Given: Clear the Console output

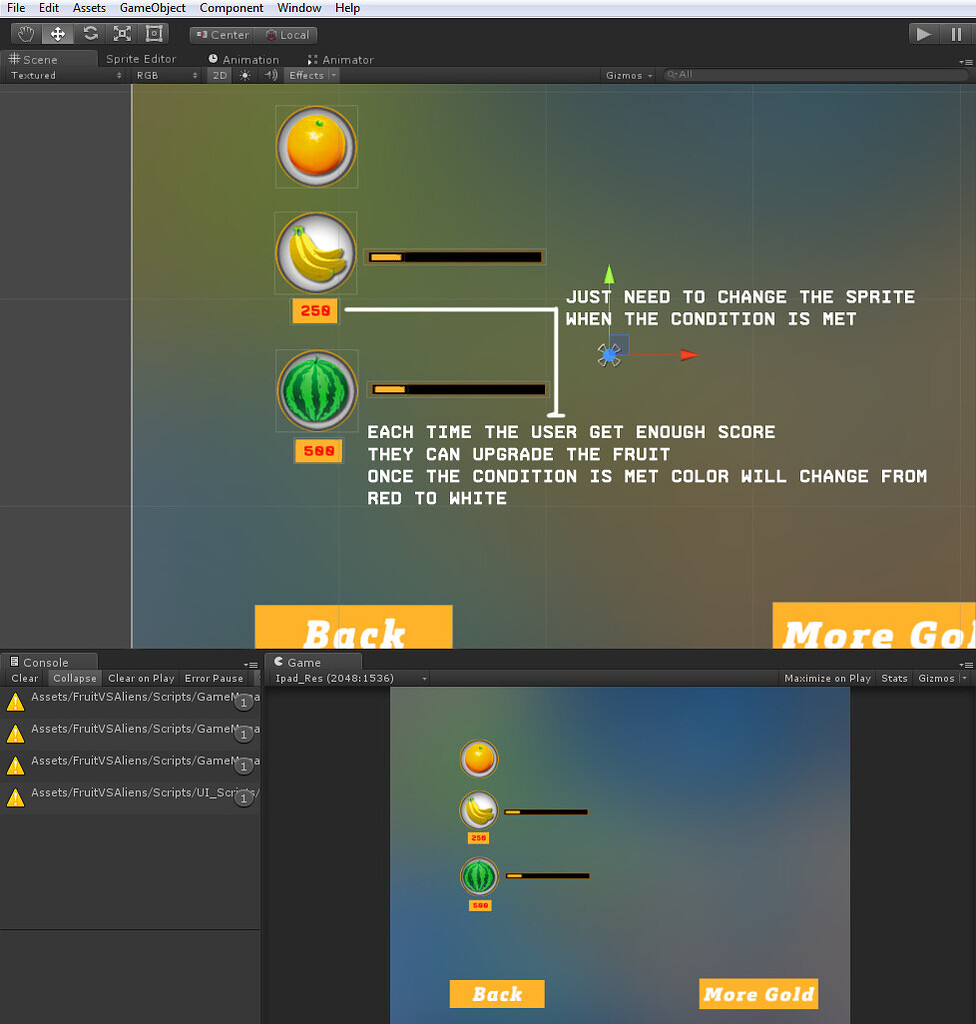Looking at the screenshot, I should [23, 678].
